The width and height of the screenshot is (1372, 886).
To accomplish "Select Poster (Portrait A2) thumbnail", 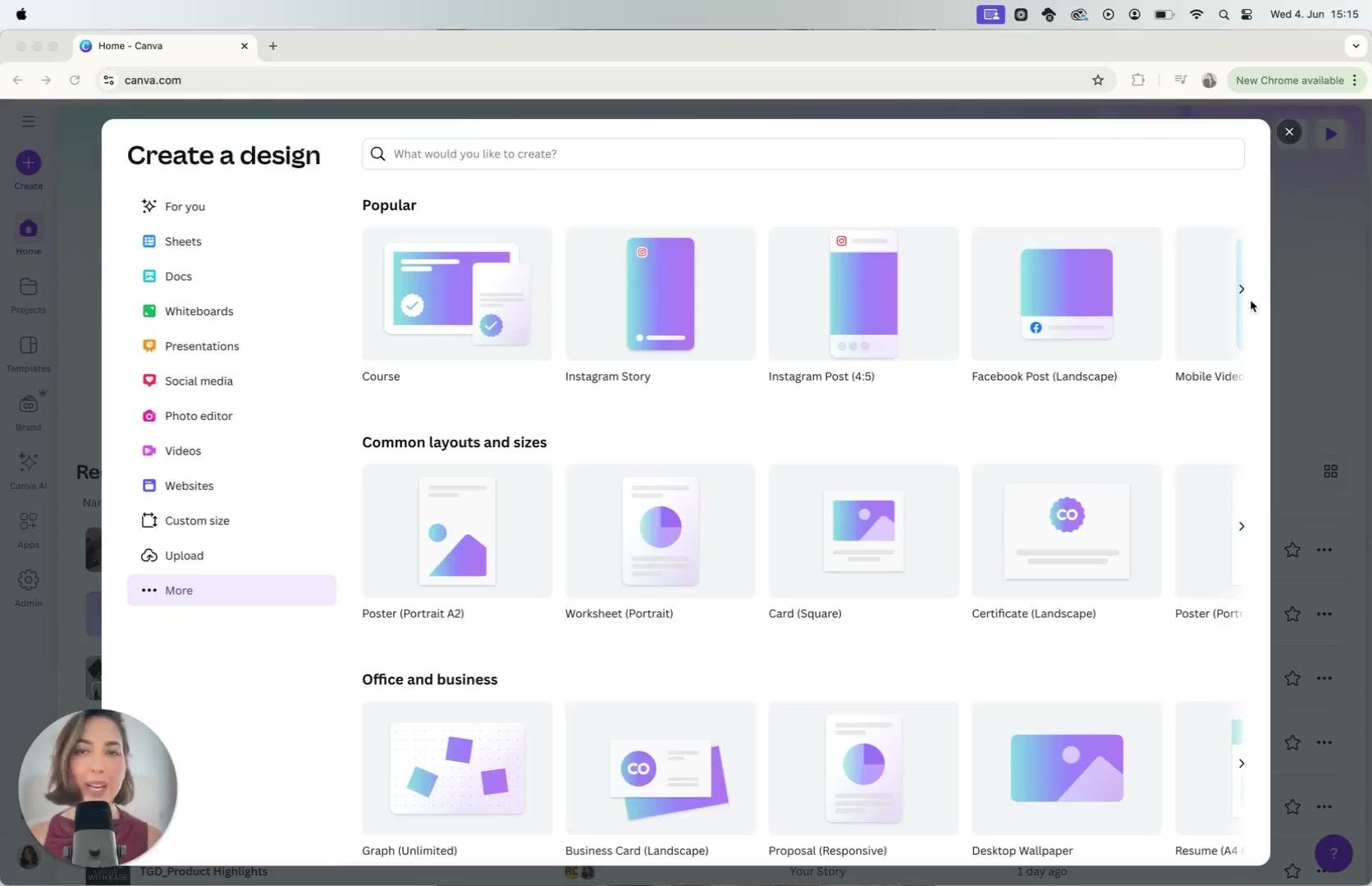I will point(457,531).
